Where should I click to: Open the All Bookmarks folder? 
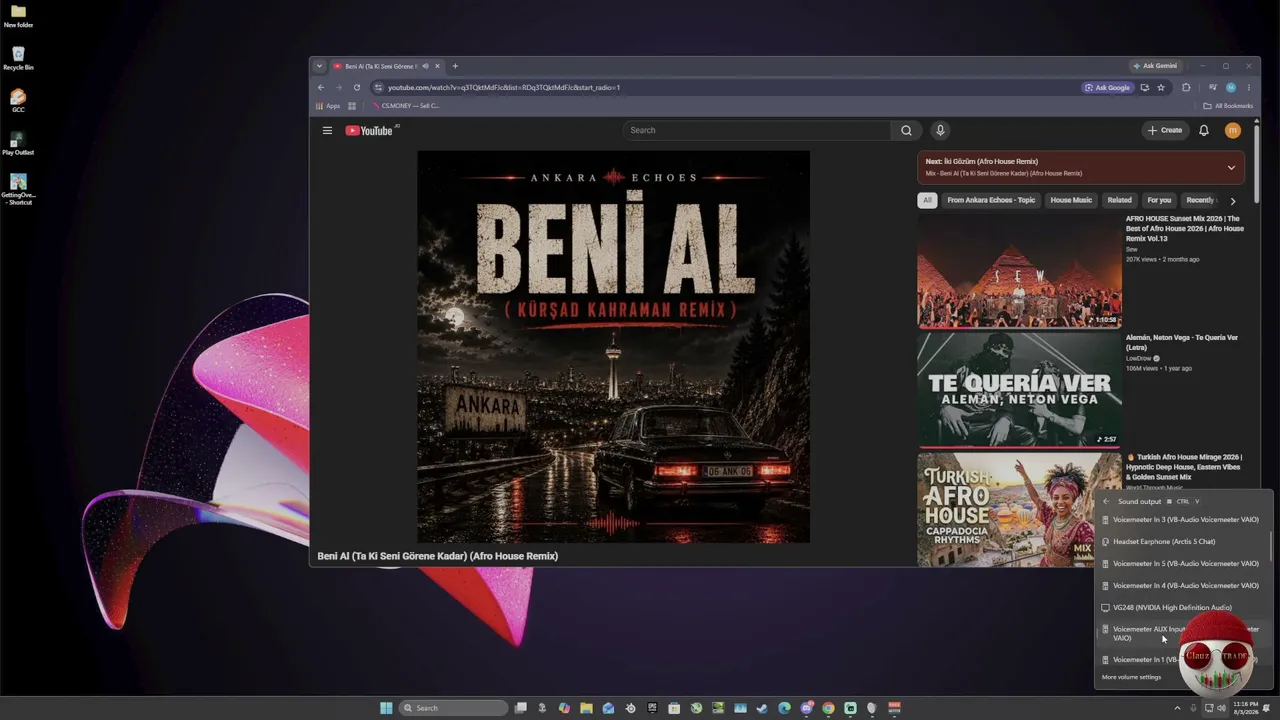[1228, 106]
